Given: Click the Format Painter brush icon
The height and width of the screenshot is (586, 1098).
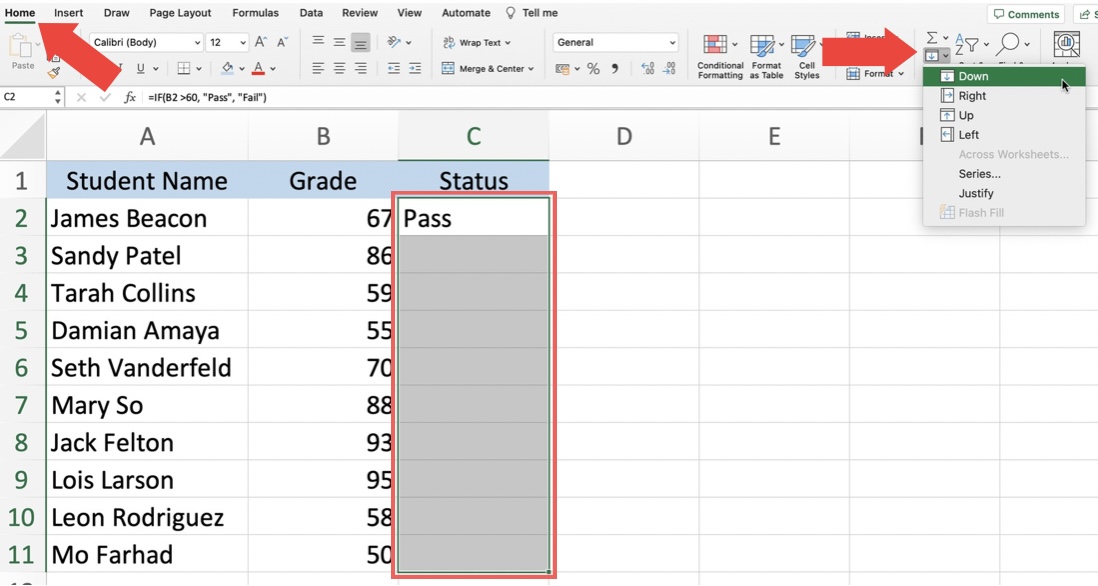Looking at the screenshot, I should pyautogui.click(x=54, y=72).
